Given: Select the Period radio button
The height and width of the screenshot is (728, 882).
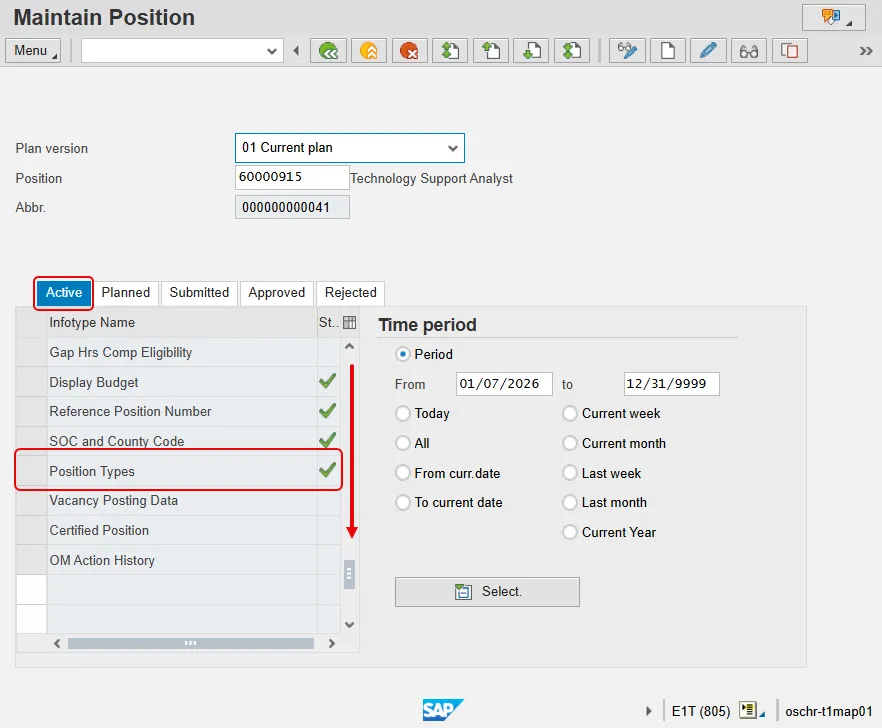Looking at the screenshot, I should (x=402, y=354).
